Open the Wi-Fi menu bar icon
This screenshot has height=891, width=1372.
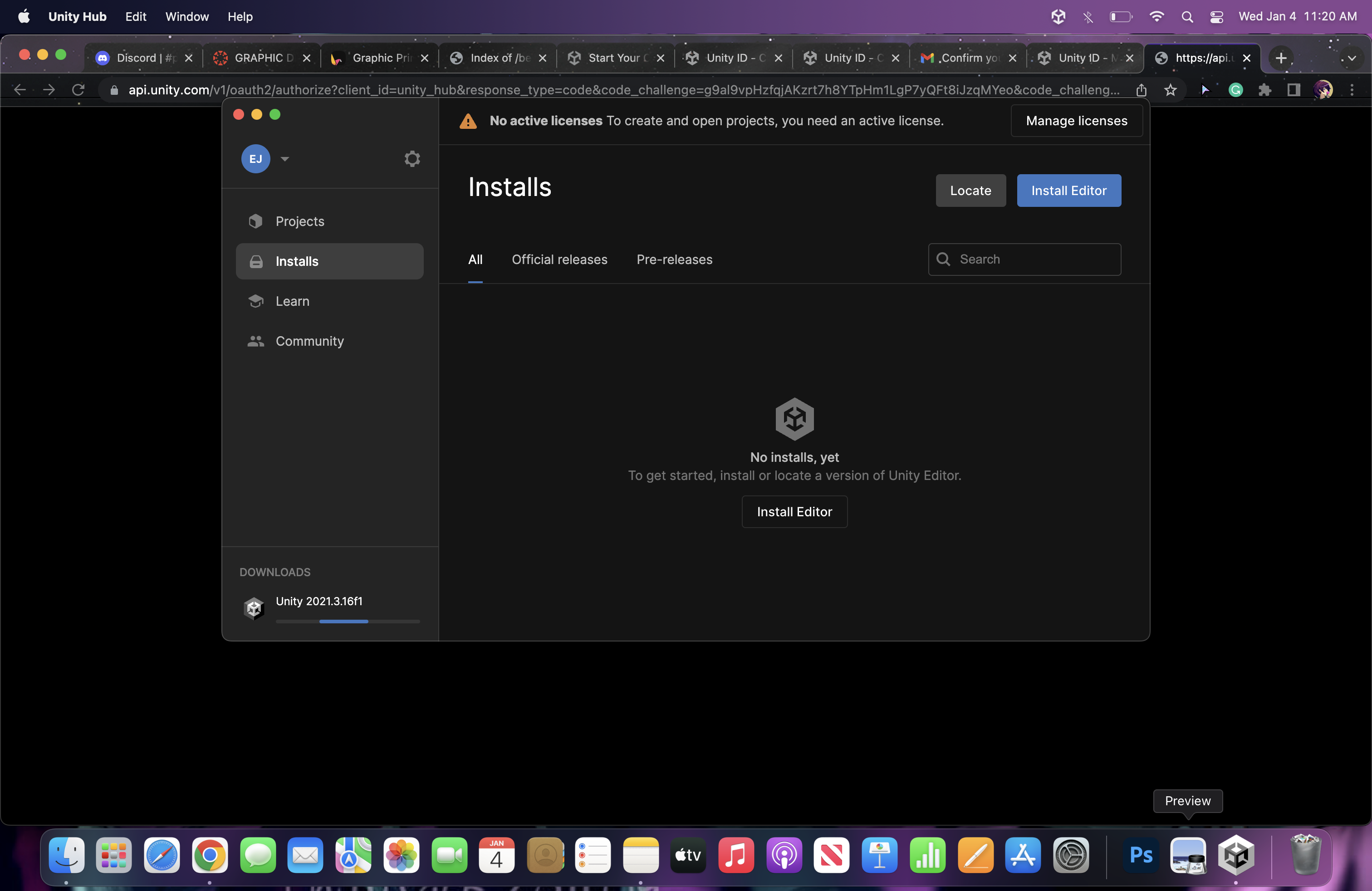point(1156,17)
